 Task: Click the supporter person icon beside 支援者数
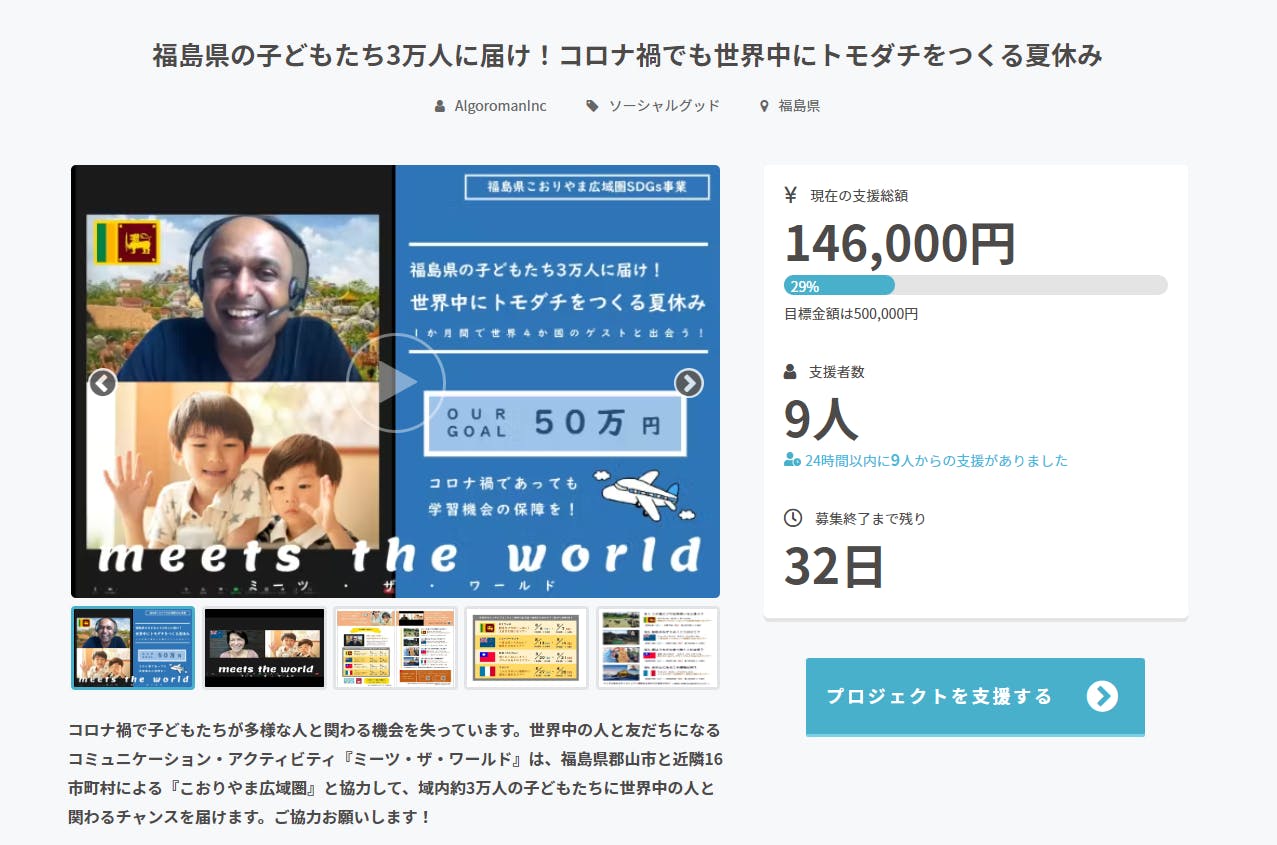[791, 372]
